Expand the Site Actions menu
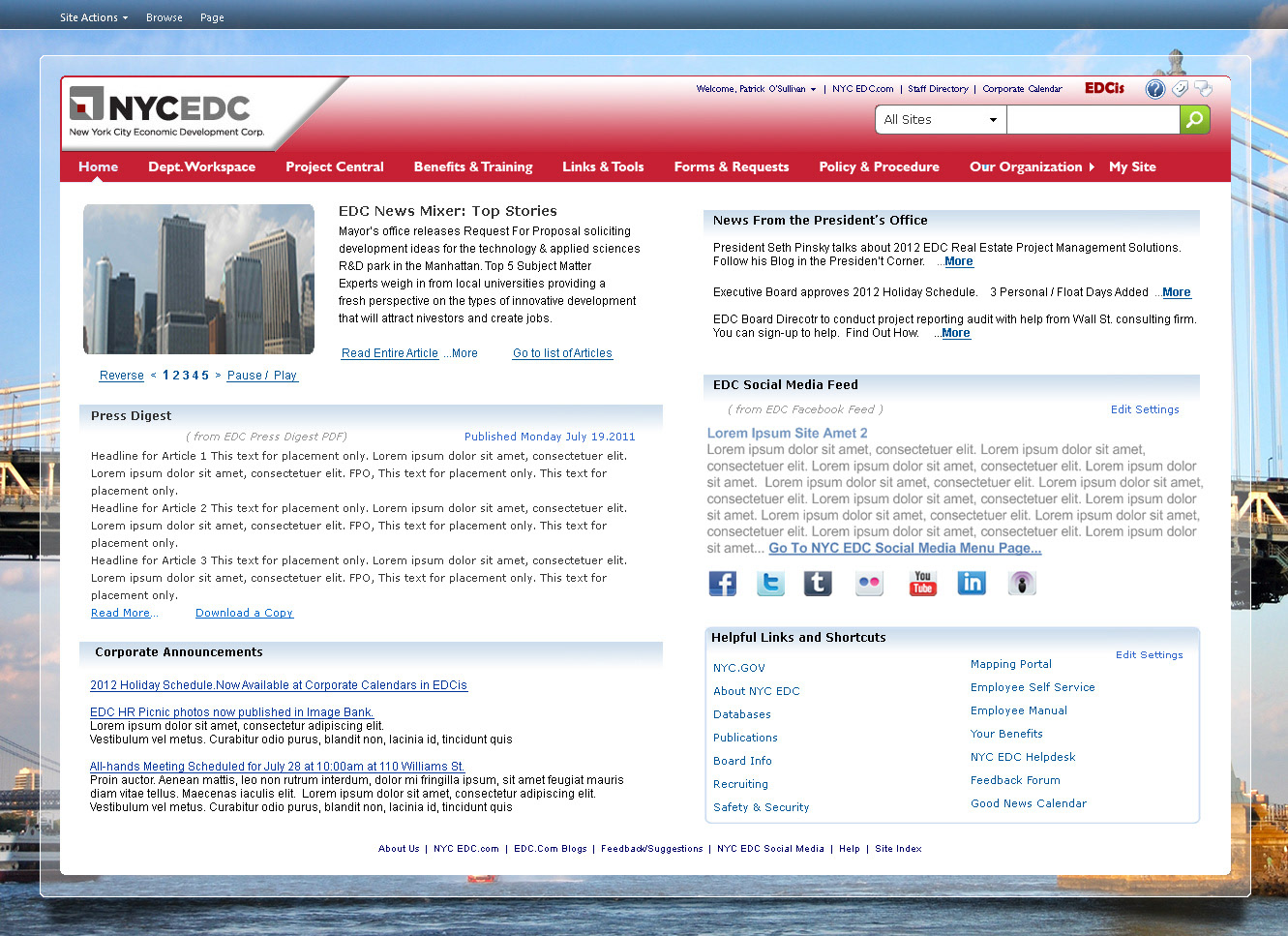1288x936 pixels. coord(94,17)
